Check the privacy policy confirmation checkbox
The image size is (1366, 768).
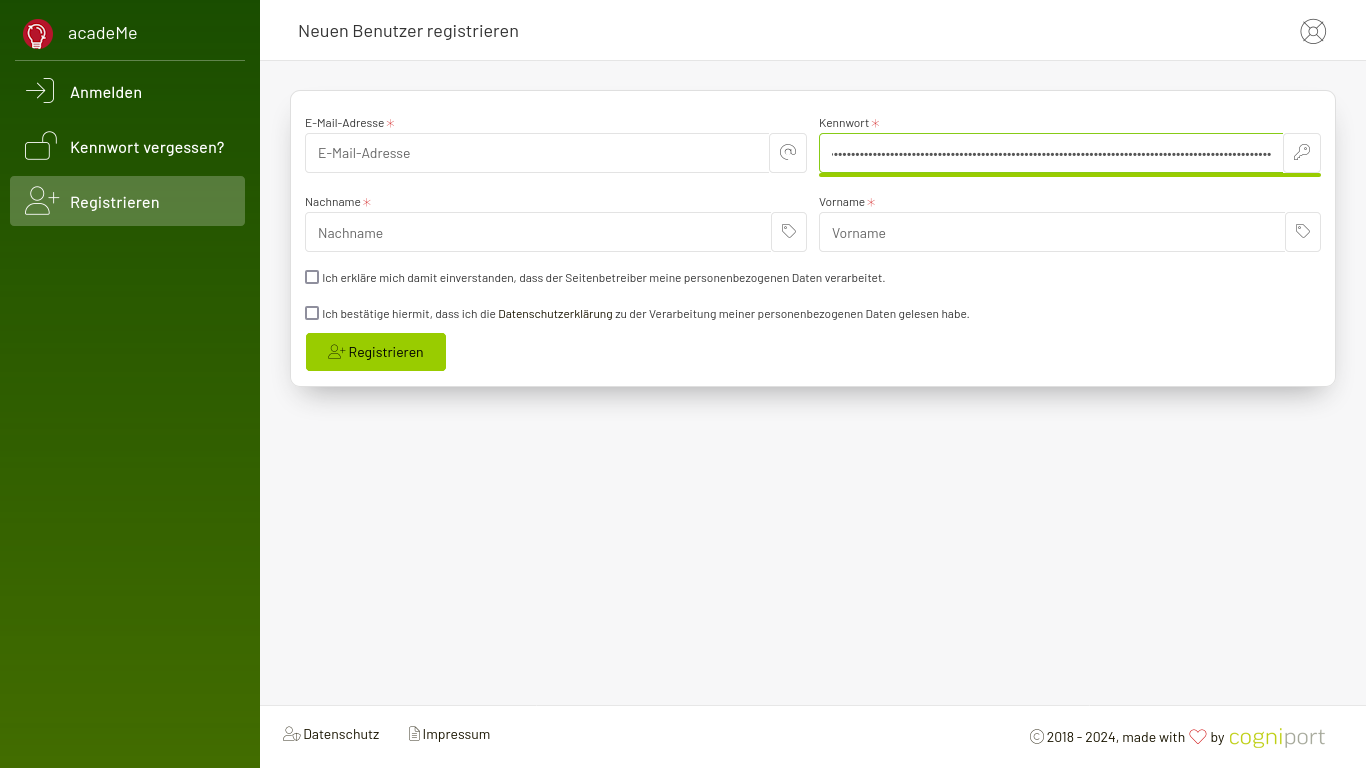(312, 313)
